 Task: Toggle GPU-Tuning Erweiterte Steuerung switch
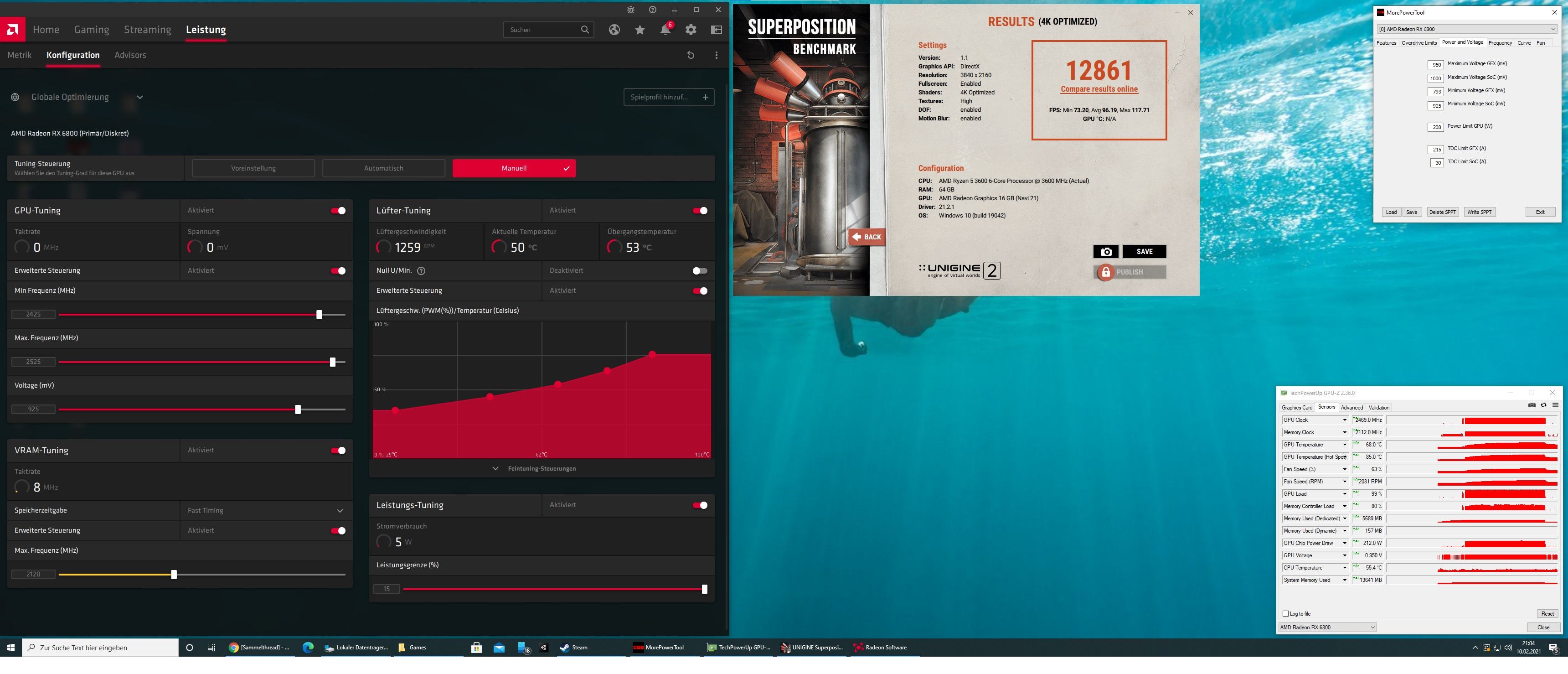338,271
